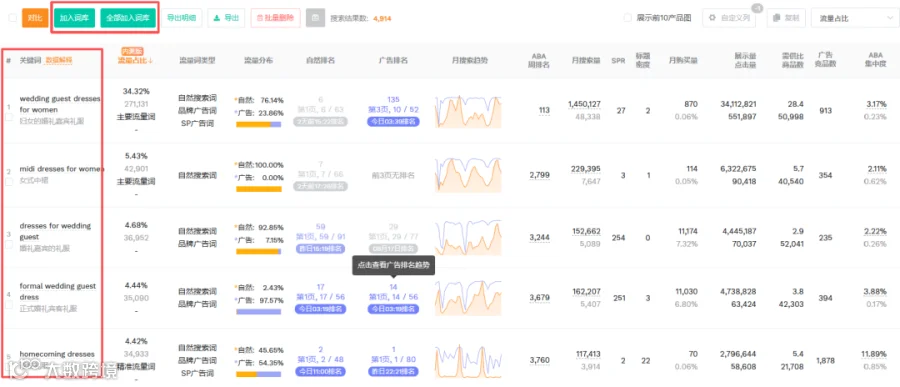This screenshot has width=900, height=387.
Task: Toggle the select-all checkbox beside 对比
Action: (13, 18)
